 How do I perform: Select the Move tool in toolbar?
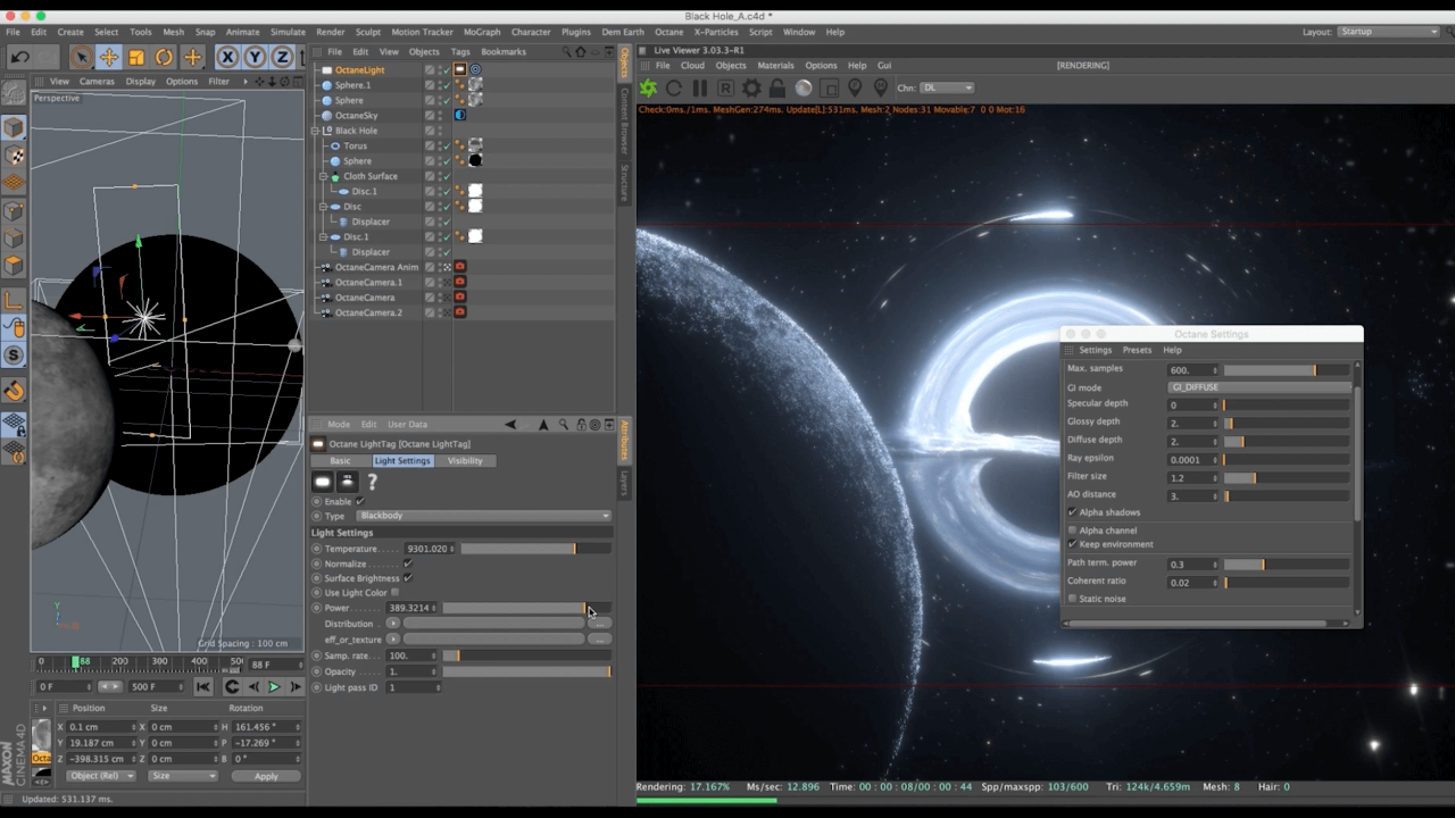[x=109, y=57]
